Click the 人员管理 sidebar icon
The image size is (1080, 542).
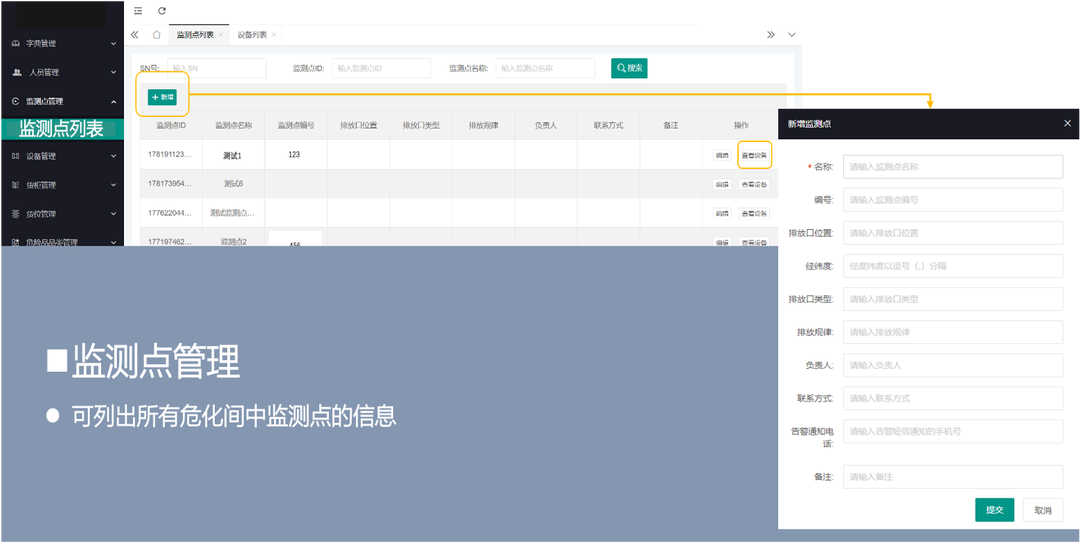click(17, 72)
